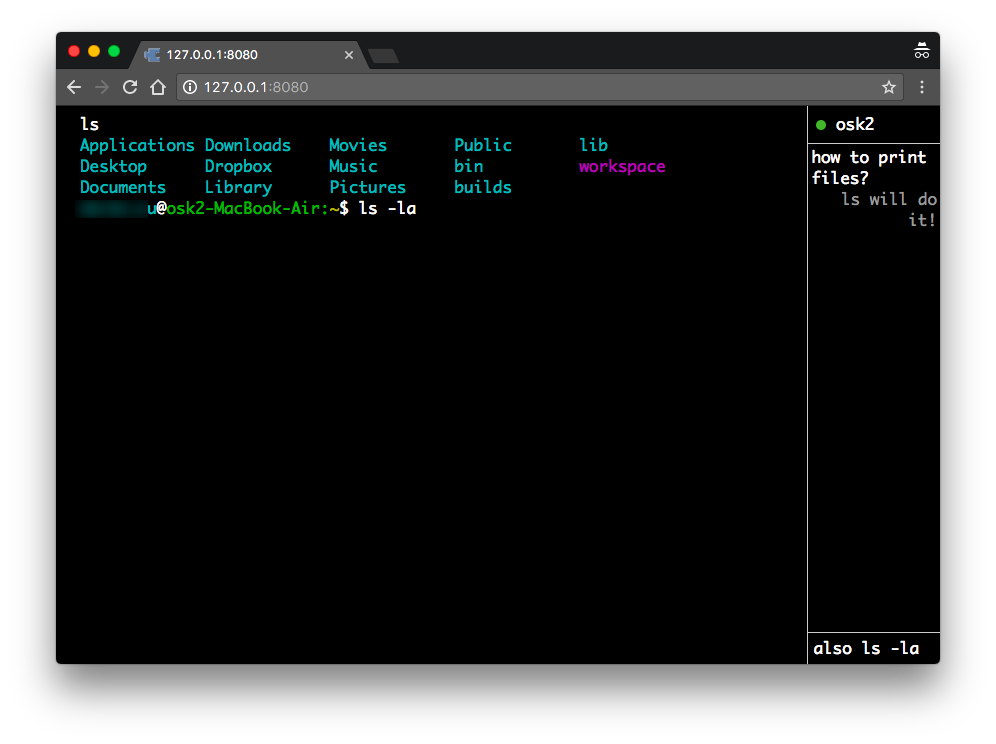Select the osk2 user name in chat header
Image resolution: width=996 pixels, height=744 pixels.
coord(855,125)
